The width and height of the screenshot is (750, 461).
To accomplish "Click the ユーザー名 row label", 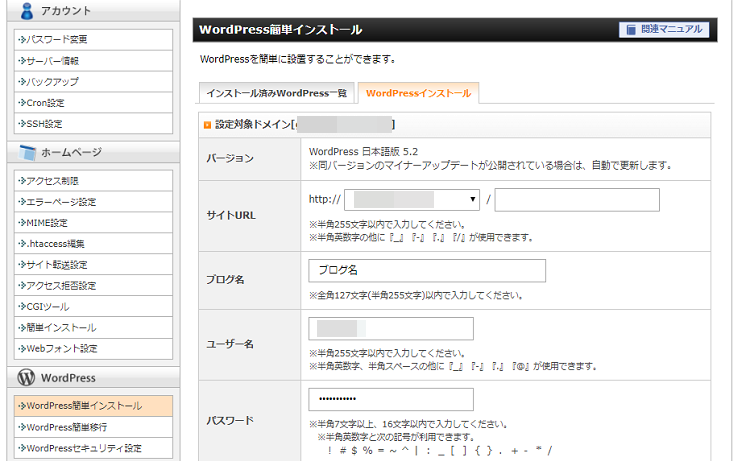I will click(x=230, y=344).
